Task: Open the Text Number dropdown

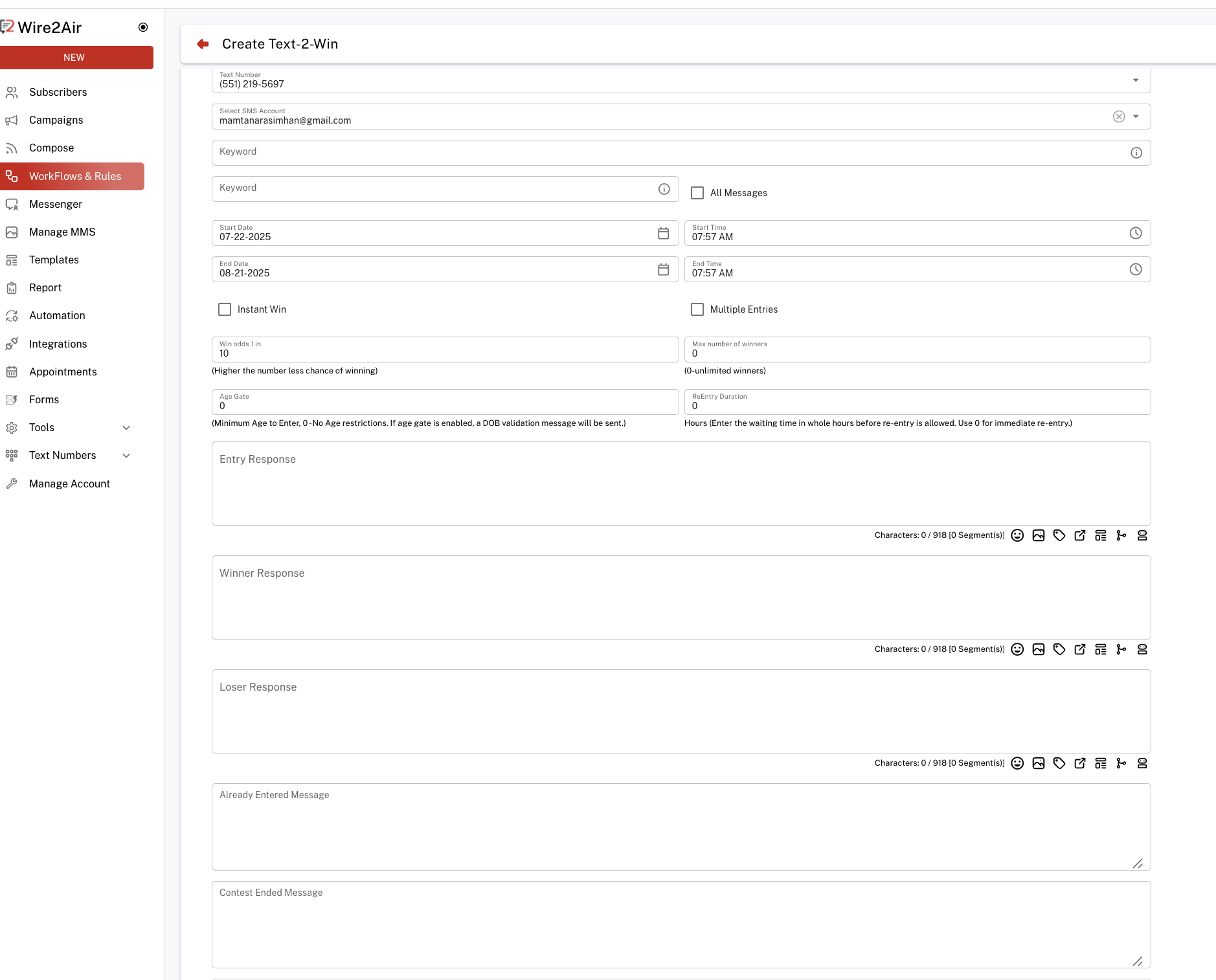Action: pyautogui.click(x=1135, y=80)
